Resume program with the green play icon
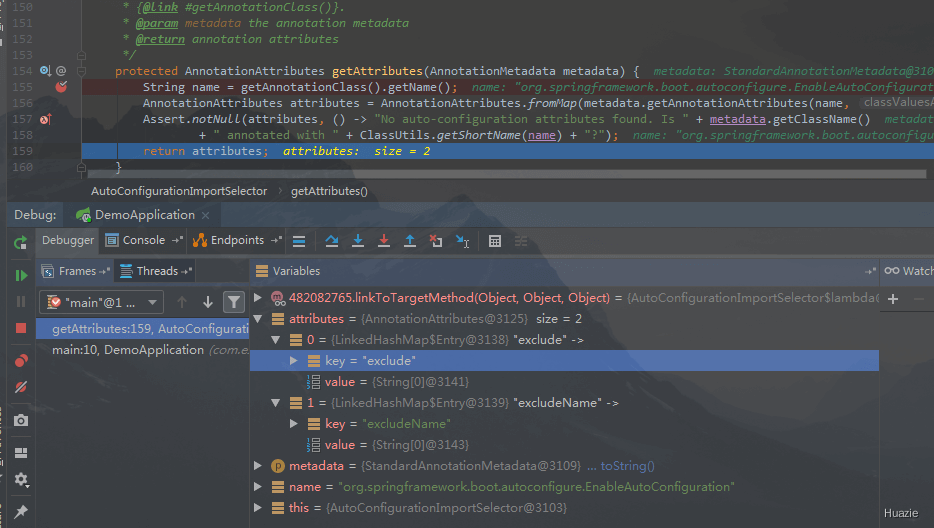Image resolution: width=934 pixels, height=528 pixels. [21, 275]
